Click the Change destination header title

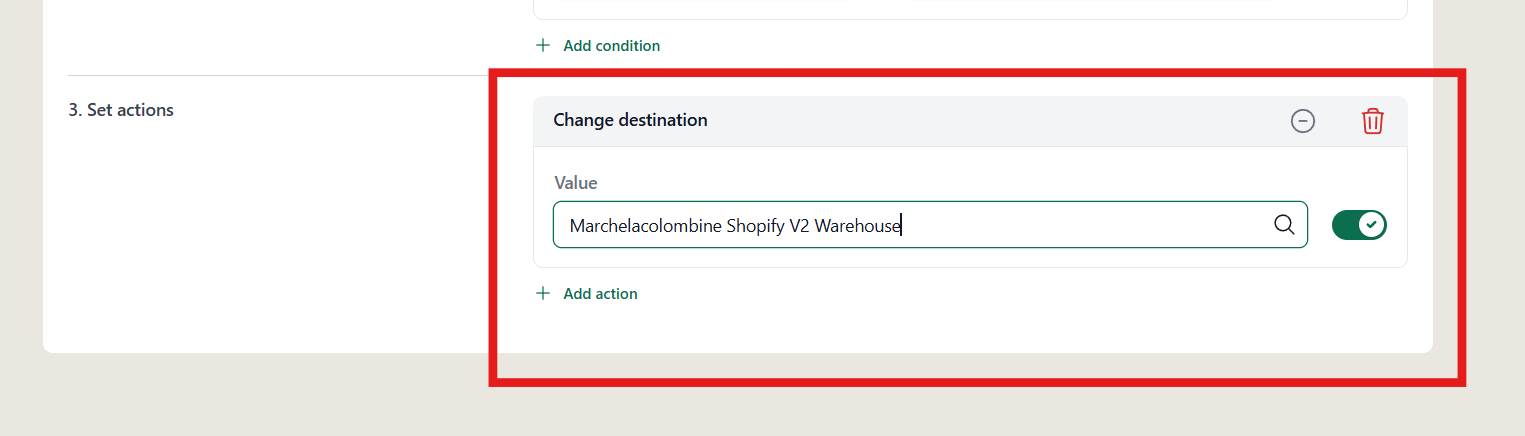630,120
